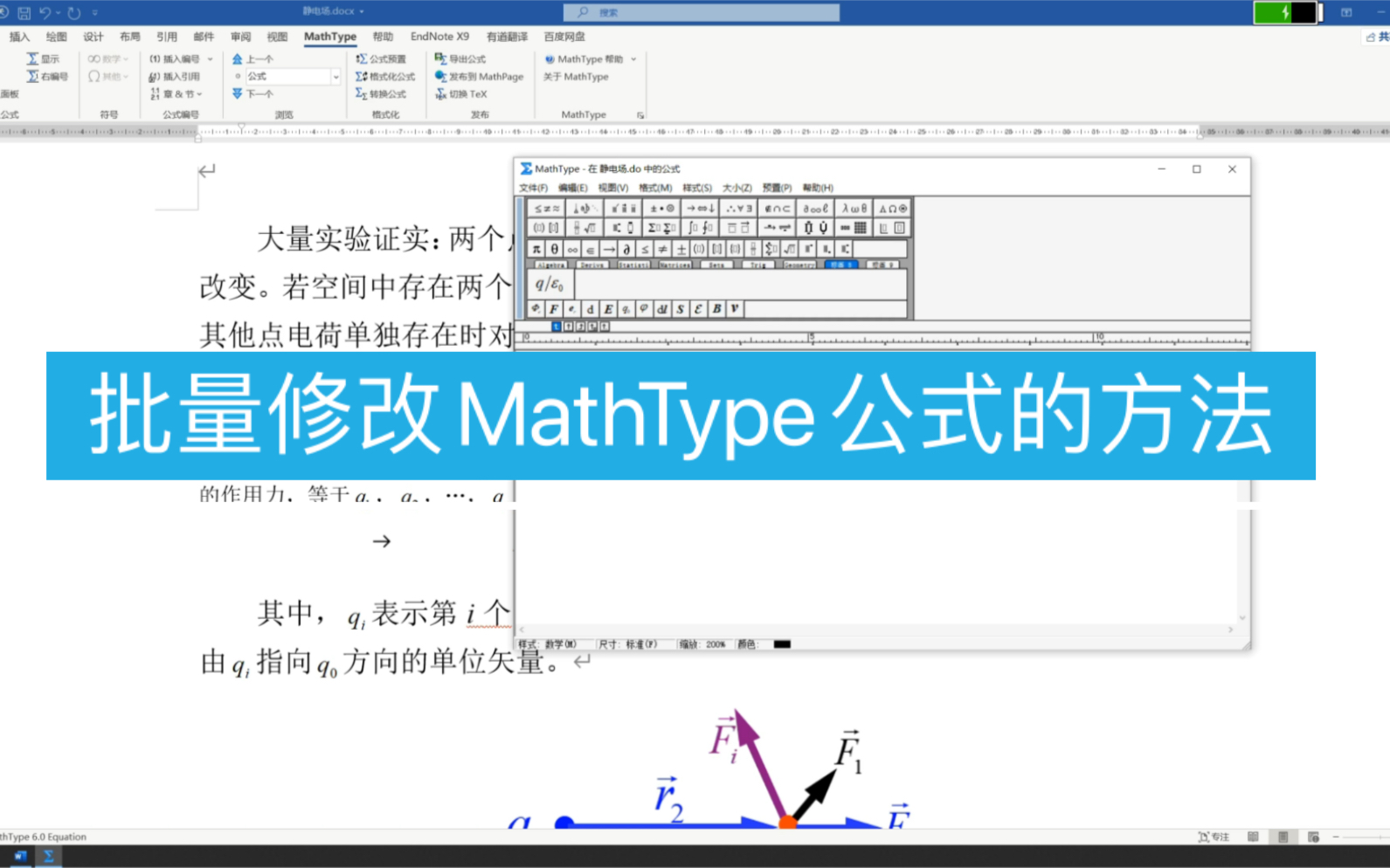Insert the saved q/ε₀ expression

550,285
